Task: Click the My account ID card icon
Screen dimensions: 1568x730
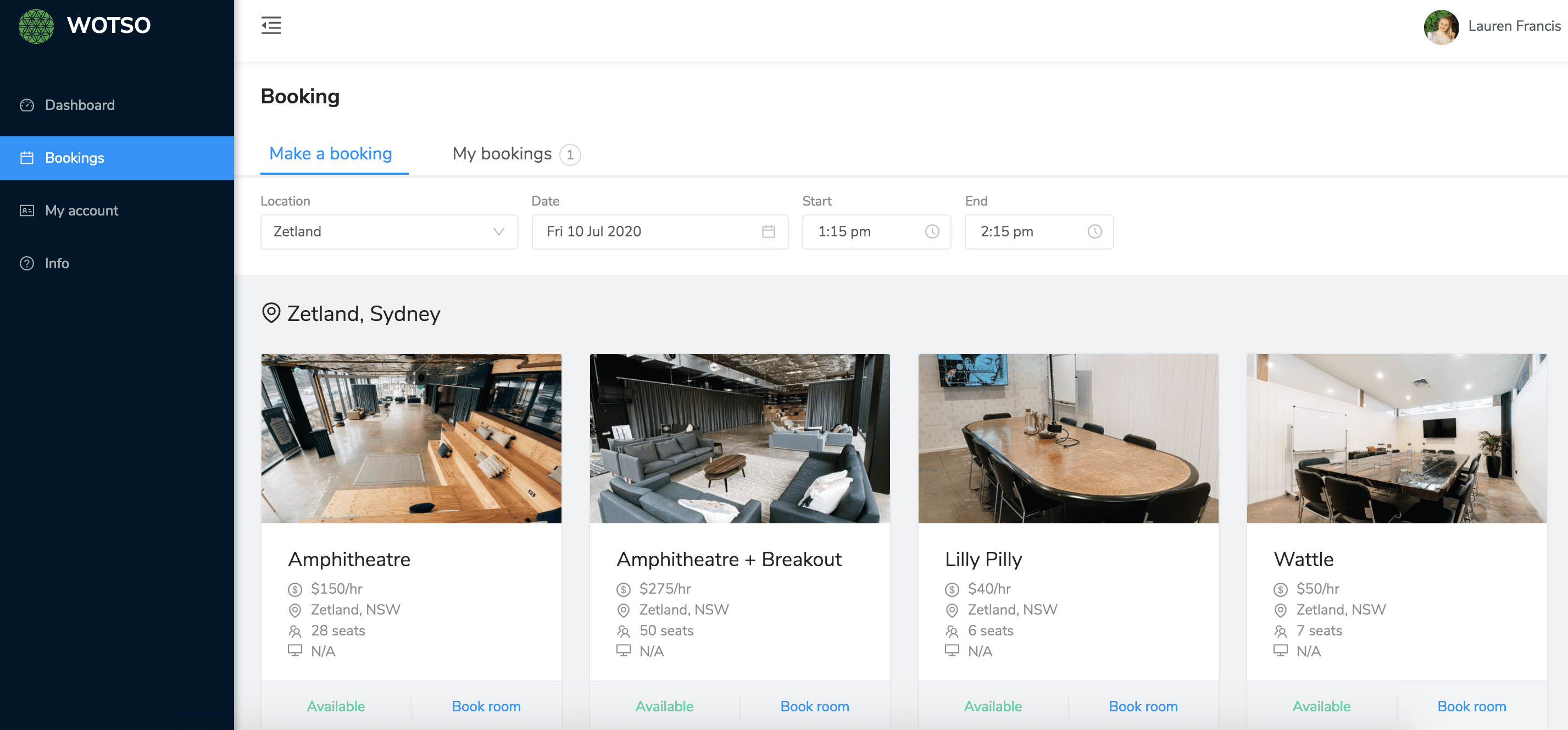Action: 27,211
